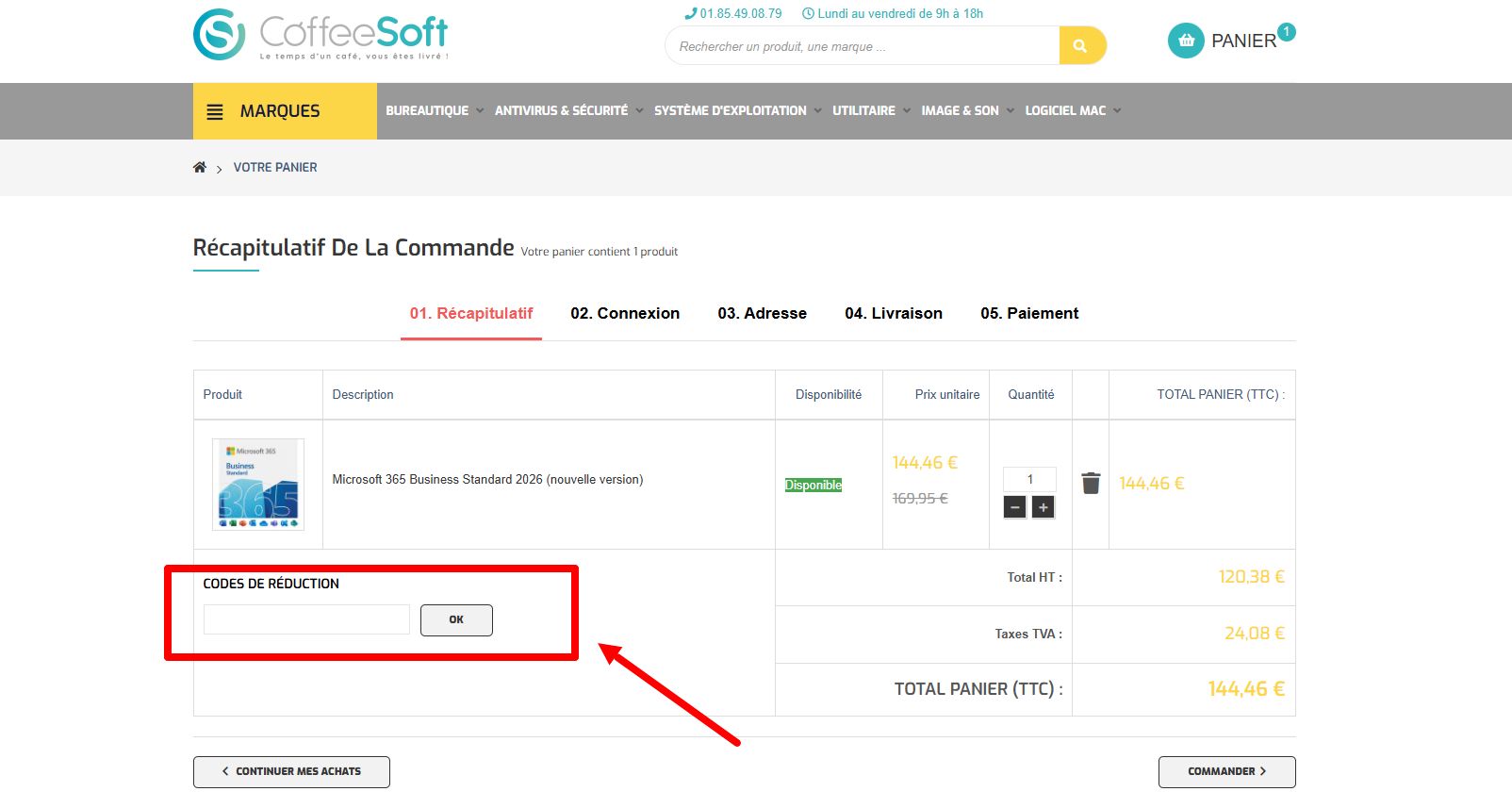Open the cart basket icon
Viewport: 1512px width, 808px height.
tap(1186, 41)
